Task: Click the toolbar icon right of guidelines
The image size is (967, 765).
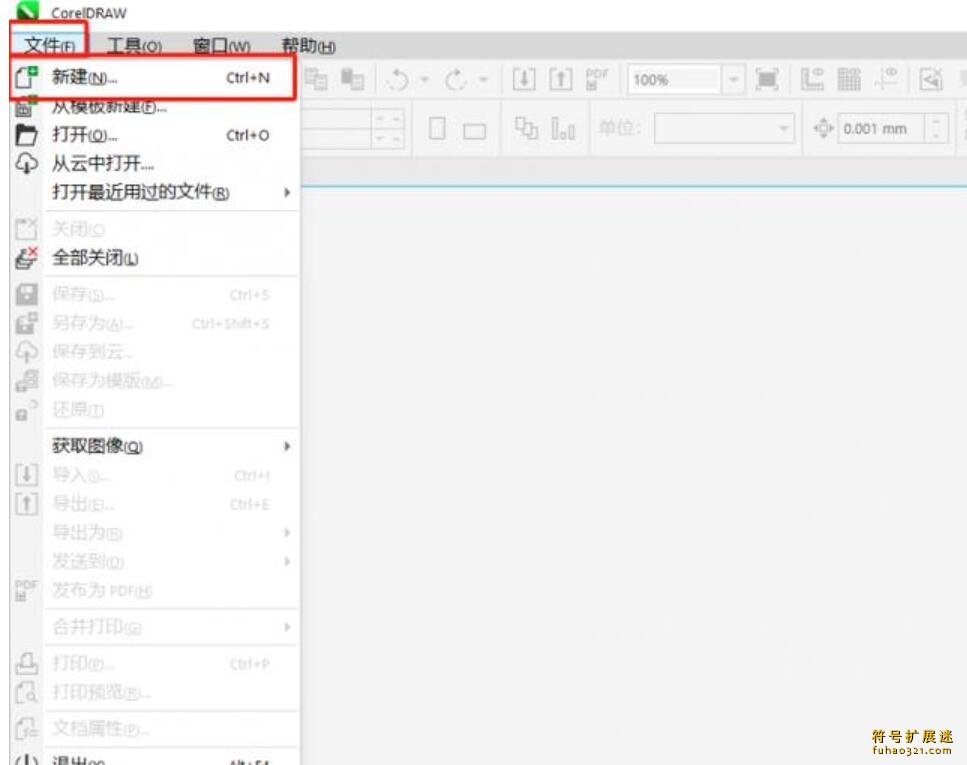Action: coord(931,79)
